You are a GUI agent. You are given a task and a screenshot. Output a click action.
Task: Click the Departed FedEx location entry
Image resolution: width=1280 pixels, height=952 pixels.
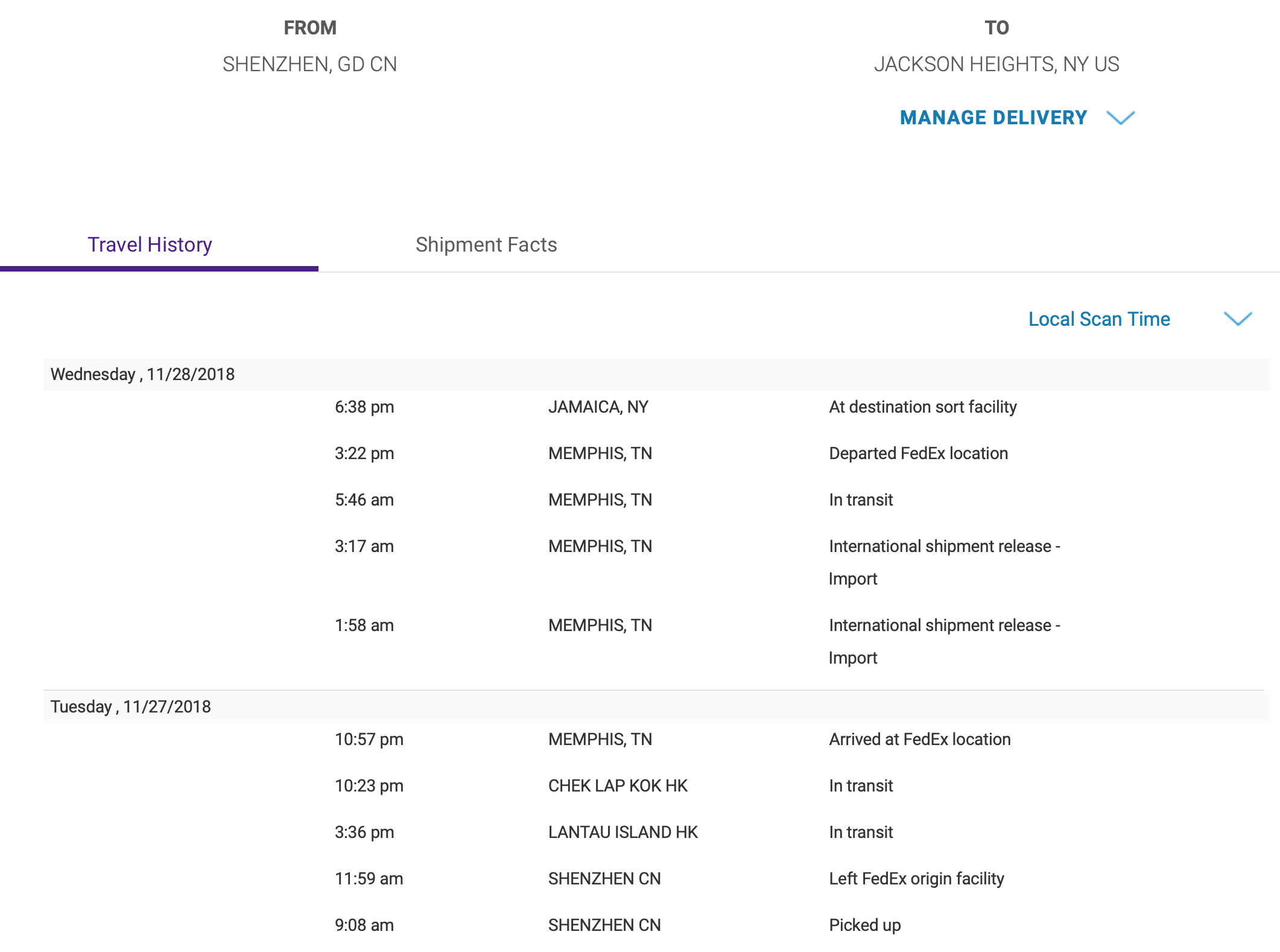click(x=918, y=454)
